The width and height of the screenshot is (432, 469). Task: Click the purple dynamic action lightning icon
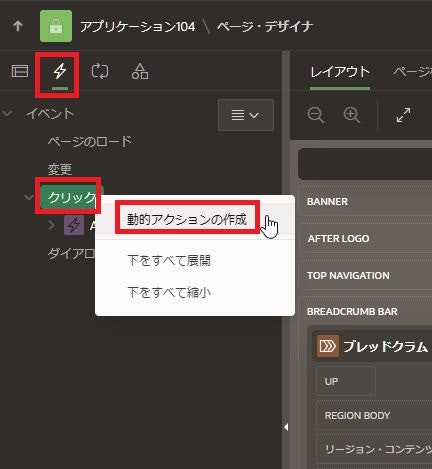tap(74, 225)
